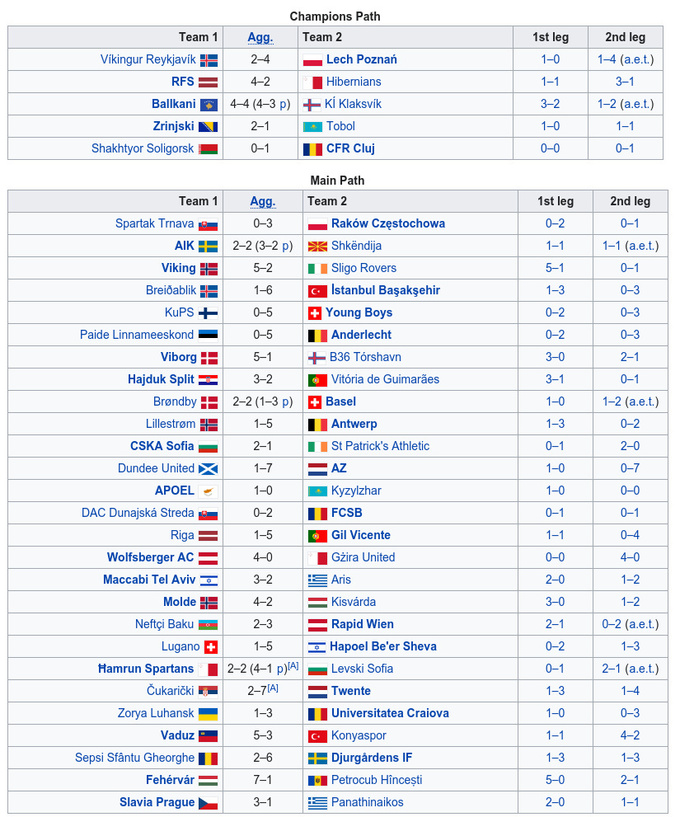
Task: Follow the Hajduk Split team link
Action: click(161, 380)
